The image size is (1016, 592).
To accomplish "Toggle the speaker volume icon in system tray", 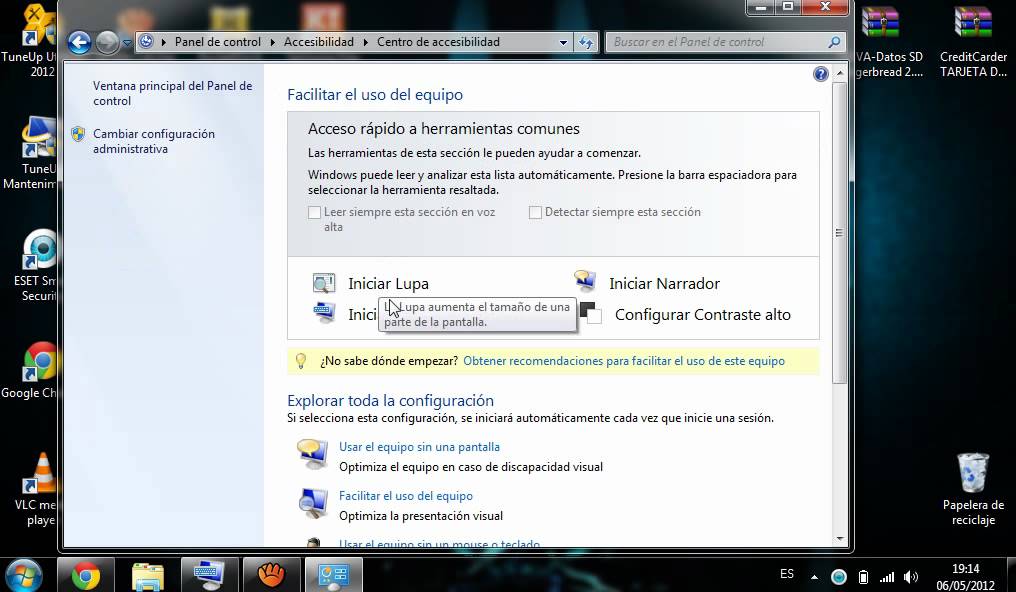I will tap(910, 576).
